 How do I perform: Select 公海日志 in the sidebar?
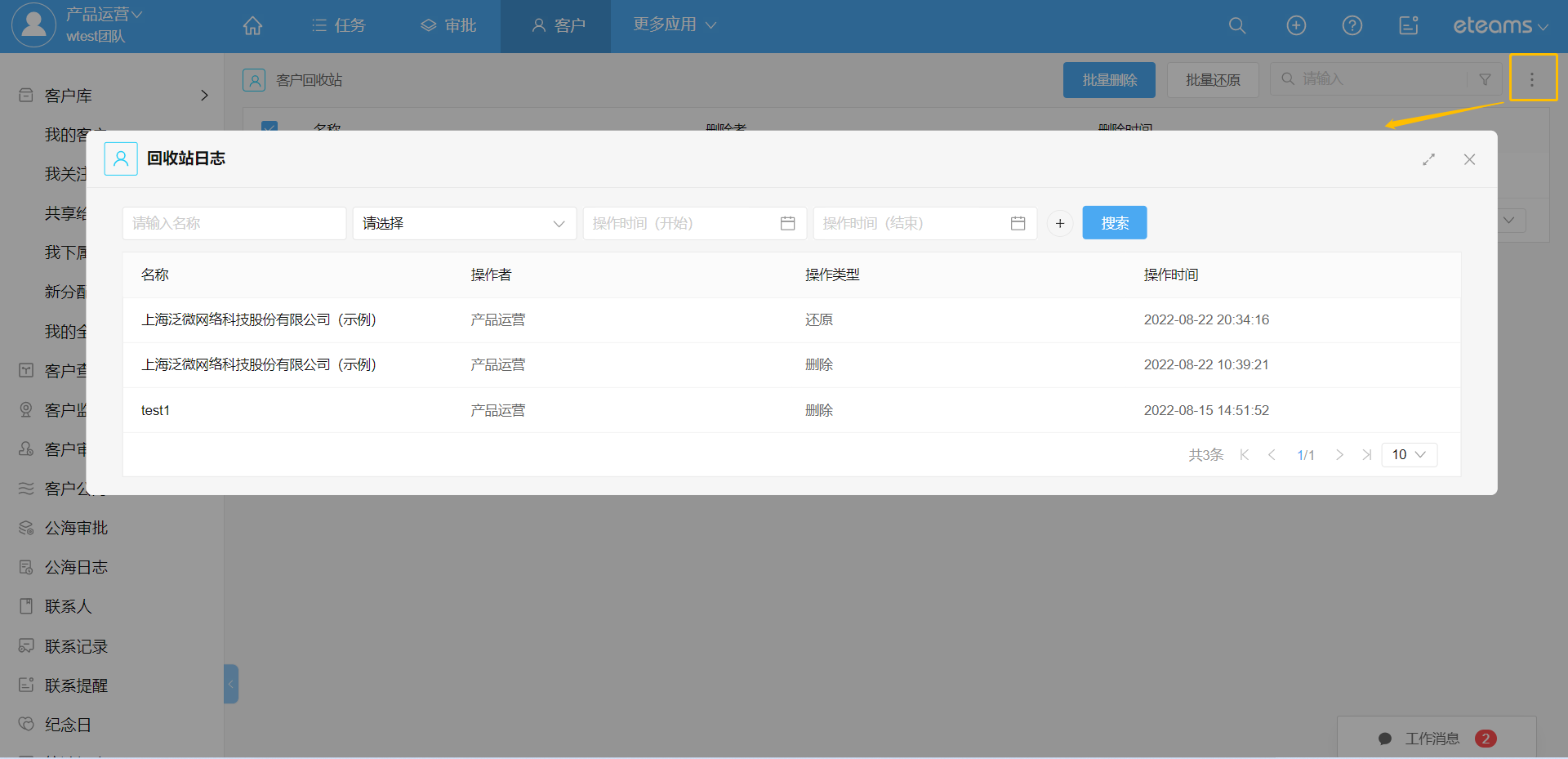pos(76,567)
